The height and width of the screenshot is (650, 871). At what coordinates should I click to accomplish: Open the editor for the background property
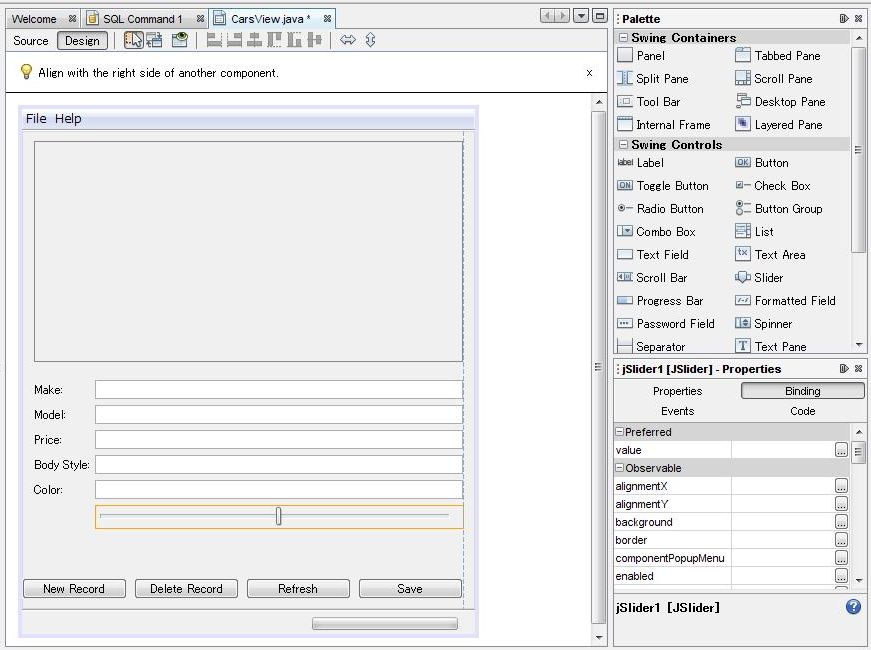(x=841, y=522)
